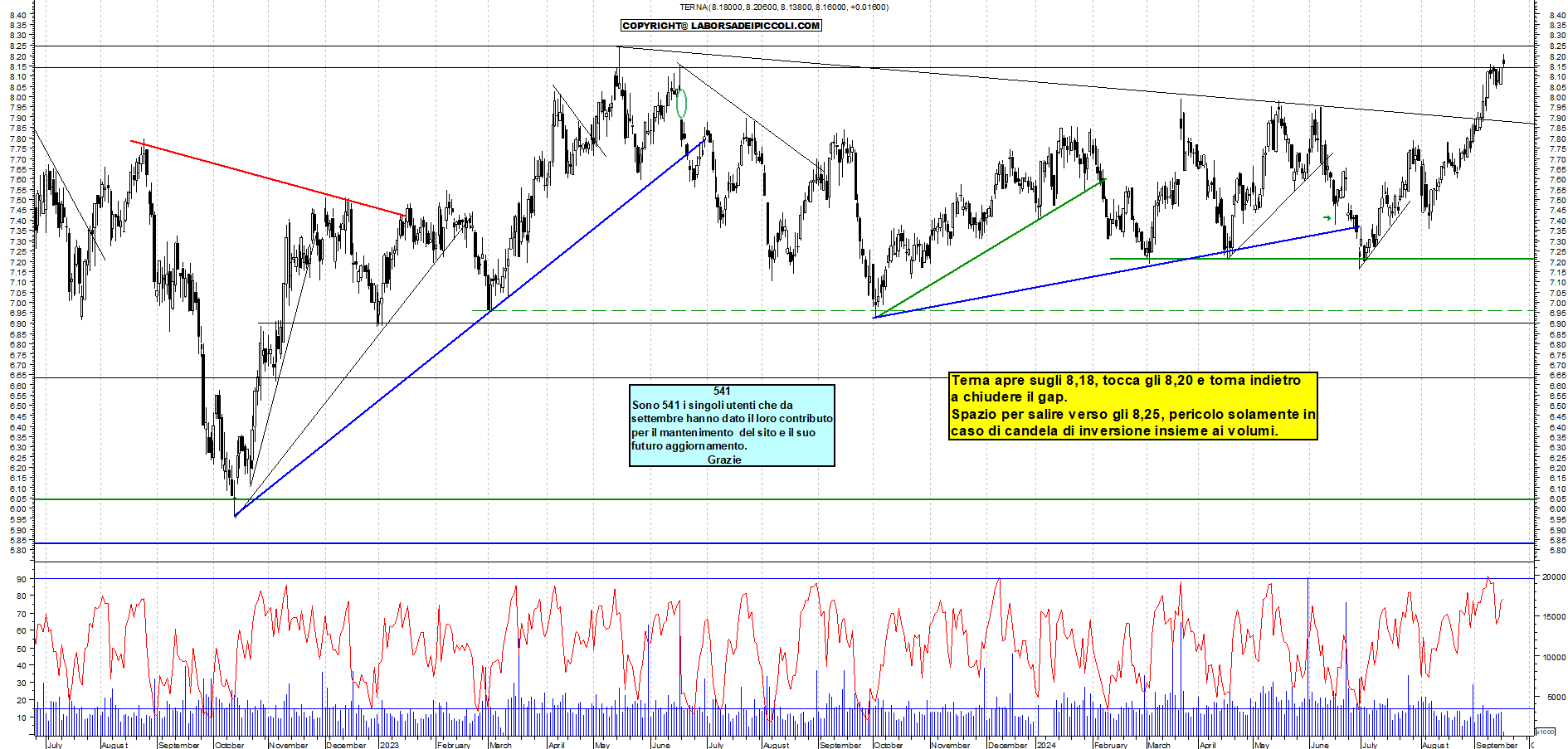Click the green ellipse annotation near June 2023
Image resolution: width=1568 pixels, height=749 pixels.
click(x=681, y=104)
